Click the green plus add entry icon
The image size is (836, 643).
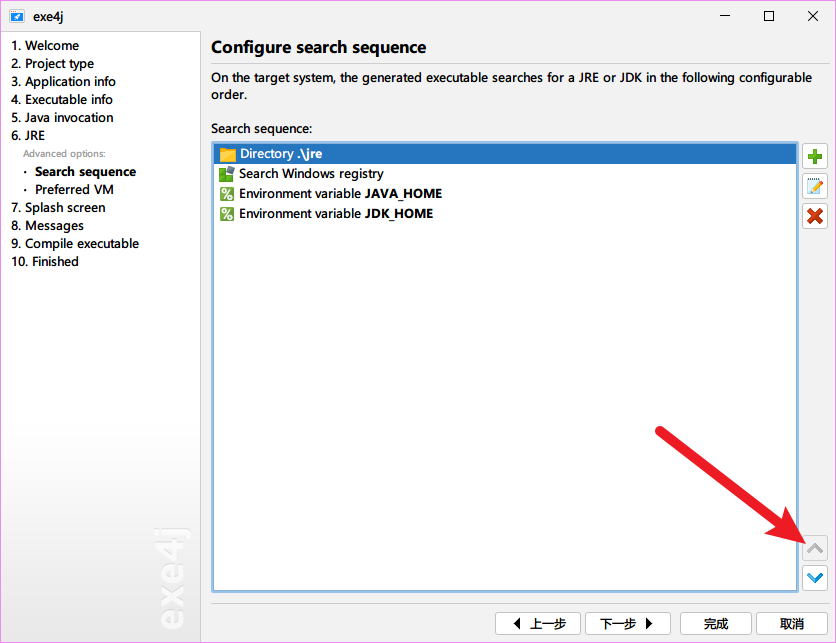pos(815,157)
